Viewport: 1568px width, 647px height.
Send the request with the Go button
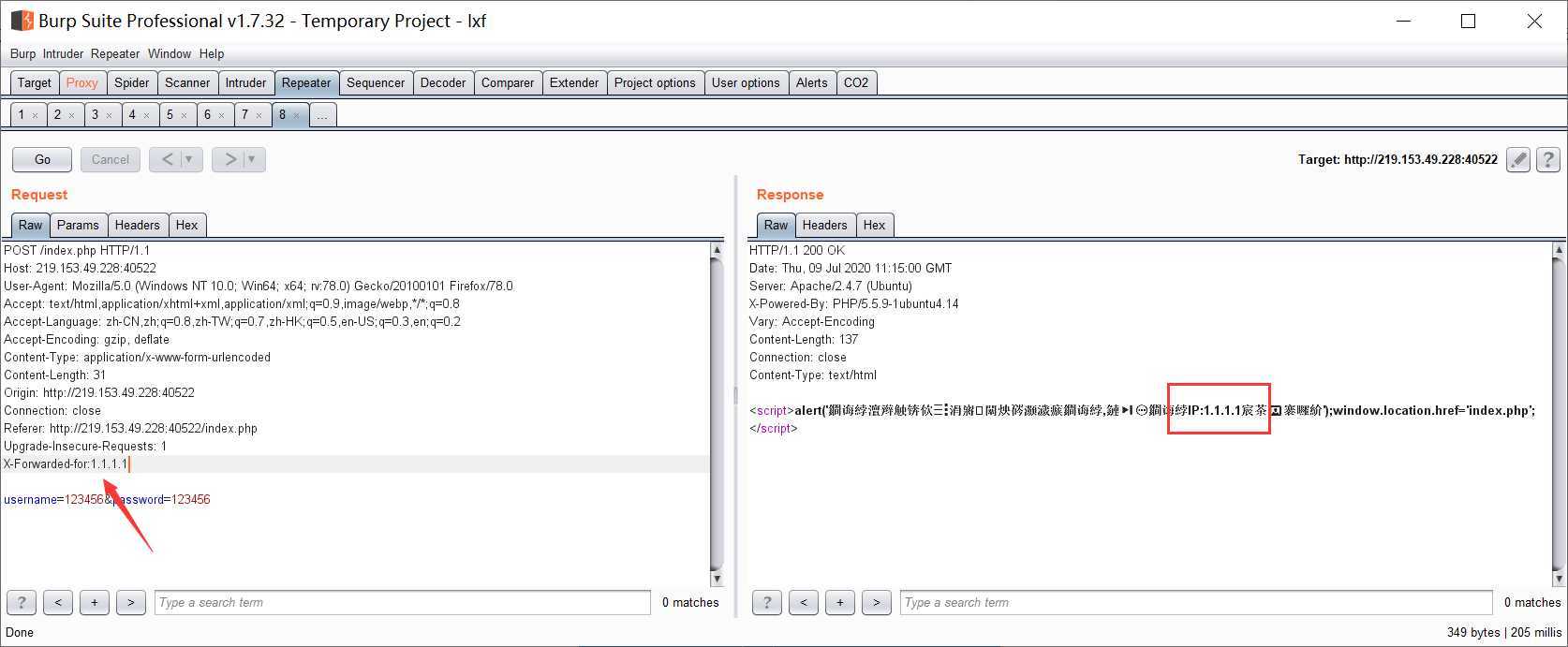point(42,159)
